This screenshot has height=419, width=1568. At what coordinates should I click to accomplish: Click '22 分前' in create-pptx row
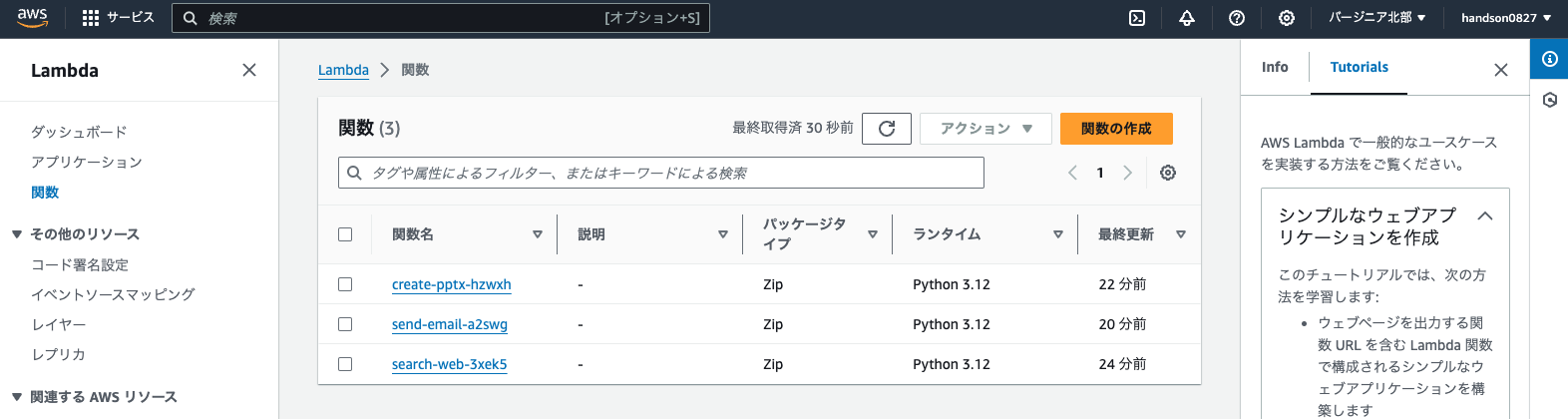[x=1122, y=284]
